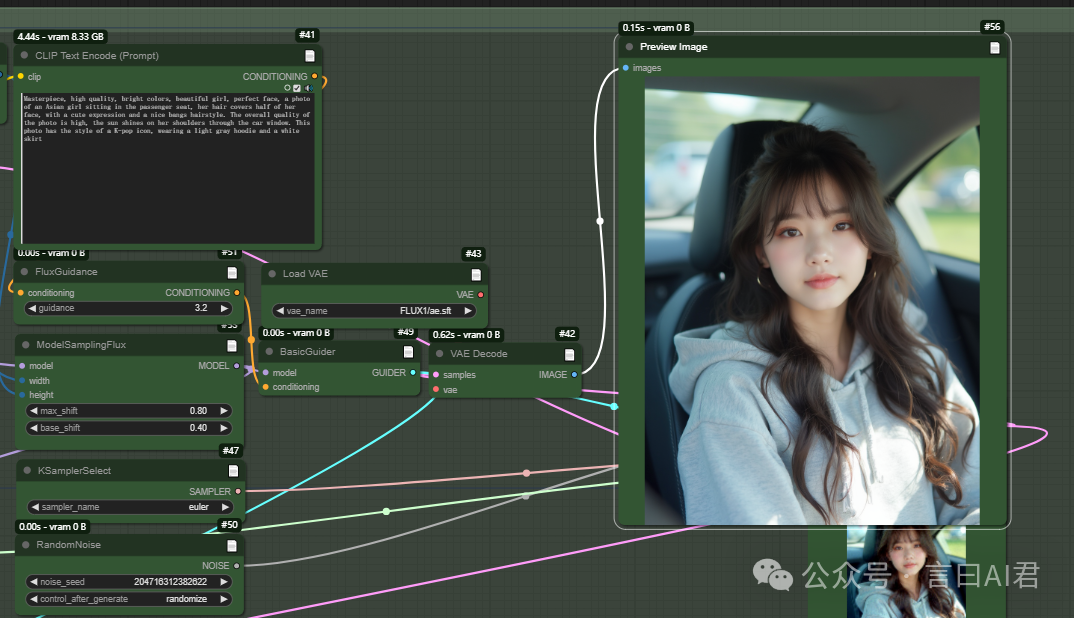Image resolution: width=1074 pixels, height=618 pixels.
Task: Click the note icon on Preview Image node
Action: [x=995, y=47]
